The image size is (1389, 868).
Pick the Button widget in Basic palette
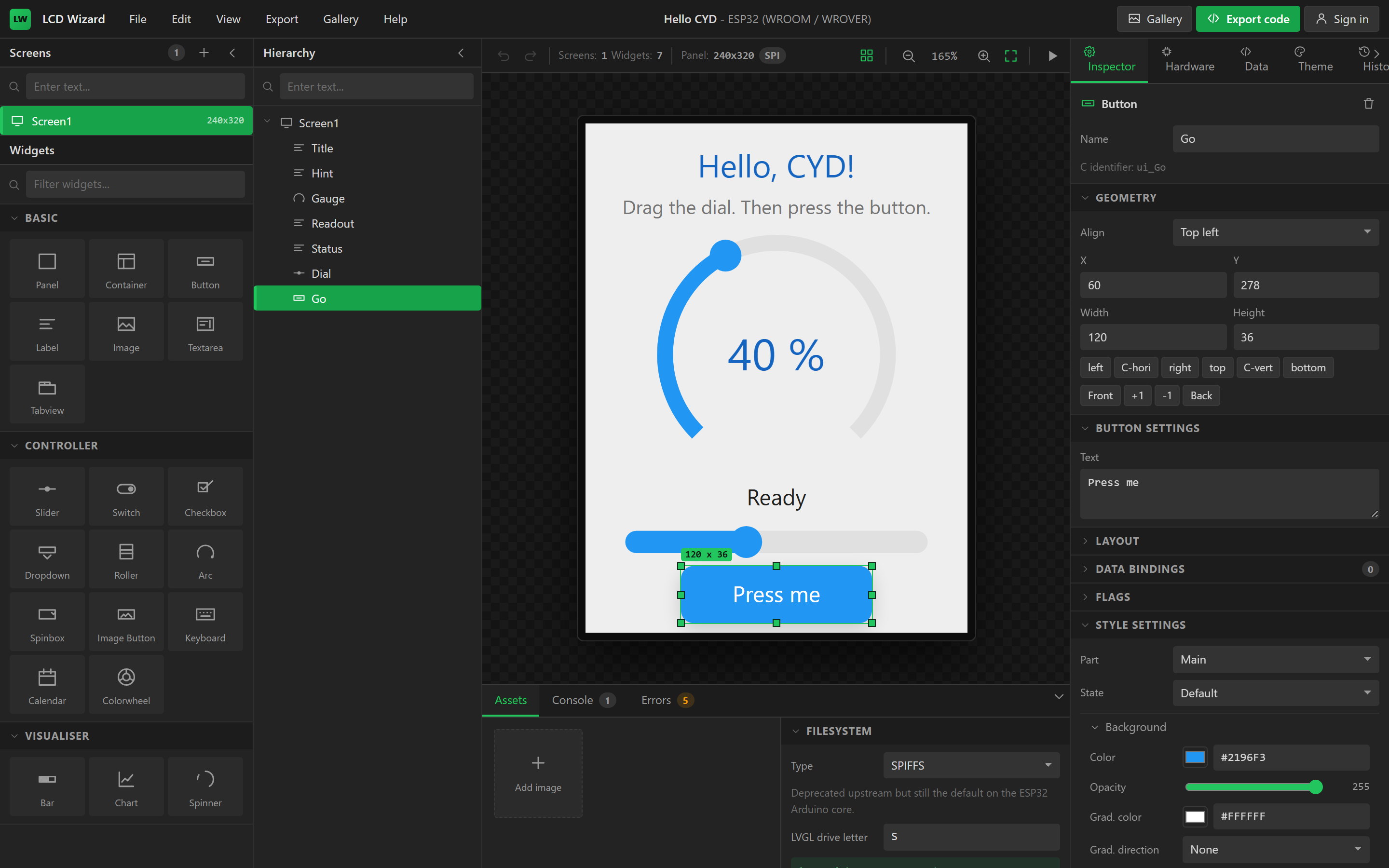pos(205,269)
